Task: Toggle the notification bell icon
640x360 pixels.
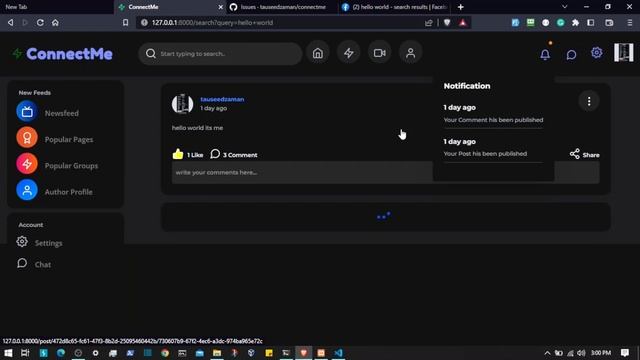Action: point(545,54)
